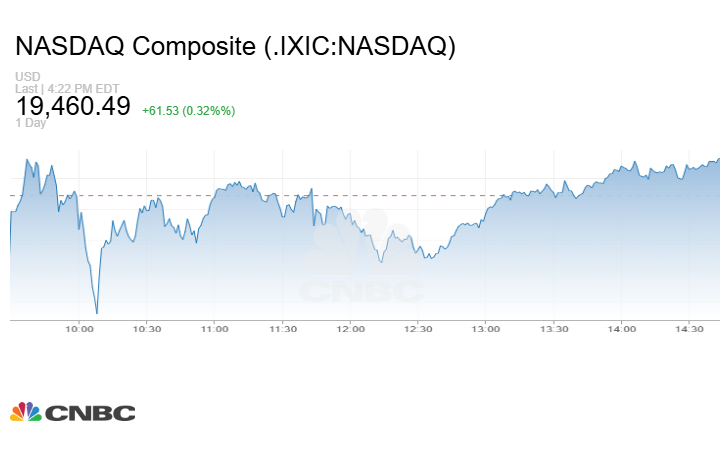Click the 10:00 time axis label
Viewport: 720px width, 450px height.
[78, 329]
